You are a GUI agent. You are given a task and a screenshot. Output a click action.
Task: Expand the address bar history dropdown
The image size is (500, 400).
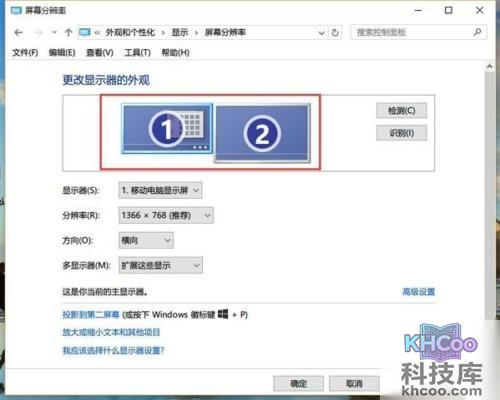[x=321, y=33]
